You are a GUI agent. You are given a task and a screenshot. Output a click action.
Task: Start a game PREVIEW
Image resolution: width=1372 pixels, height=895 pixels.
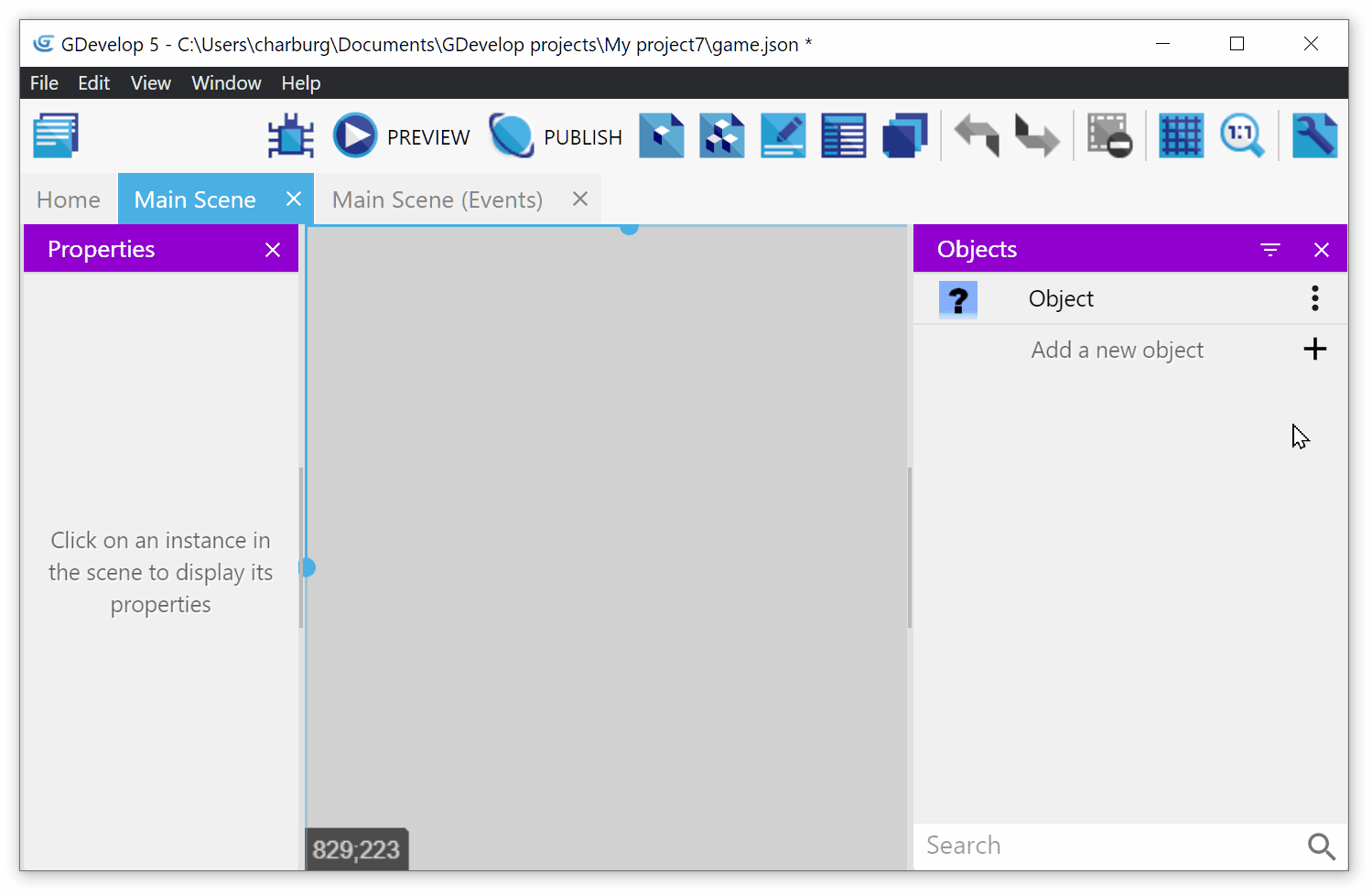401,135
